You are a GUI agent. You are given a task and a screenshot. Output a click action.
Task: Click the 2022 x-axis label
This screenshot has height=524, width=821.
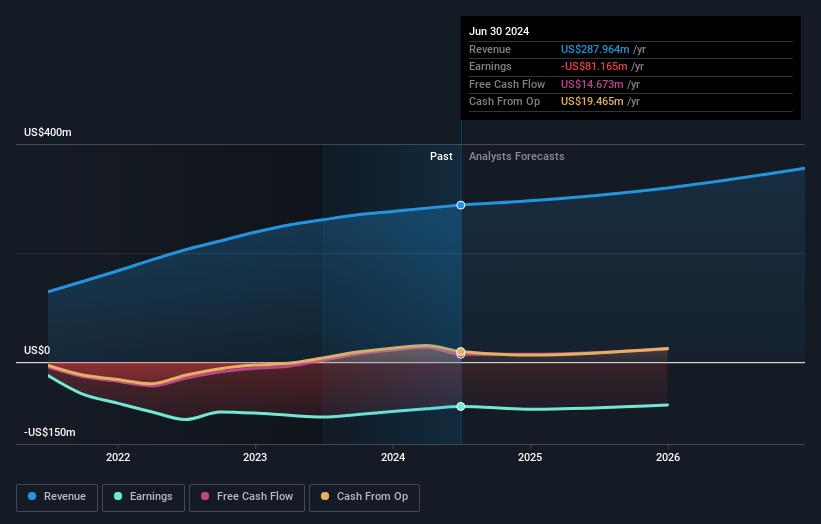118,457
